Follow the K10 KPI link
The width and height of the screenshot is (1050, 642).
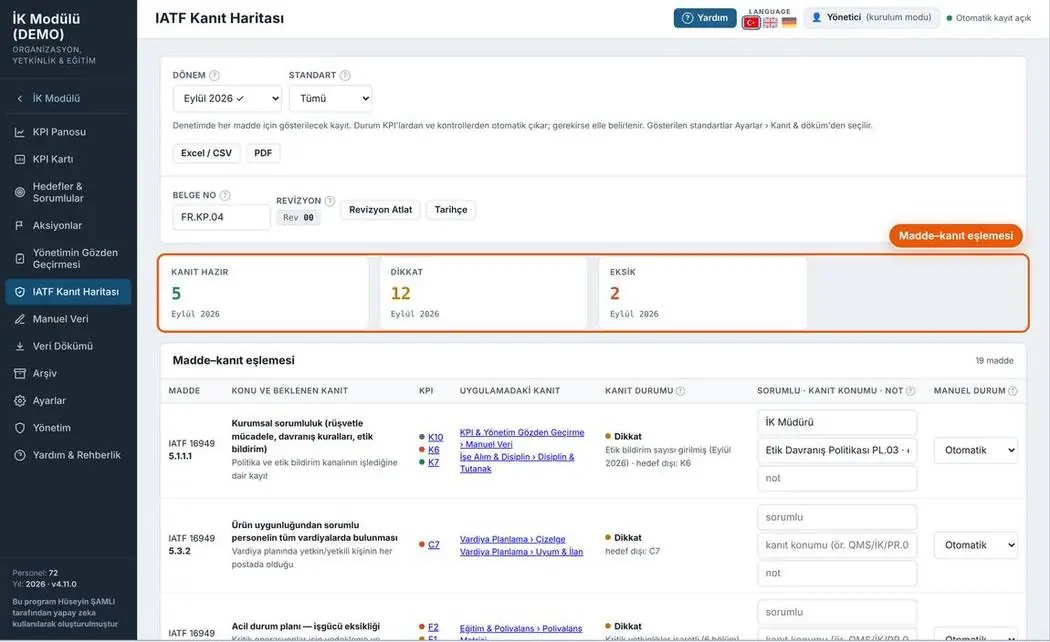[x=435, y=437]
